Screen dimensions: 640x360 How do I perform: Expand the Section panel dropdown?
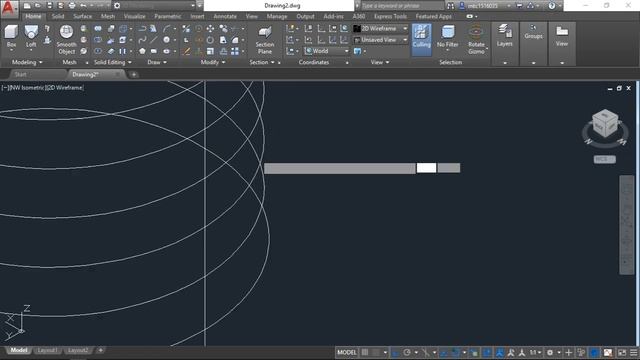point(262,62)
